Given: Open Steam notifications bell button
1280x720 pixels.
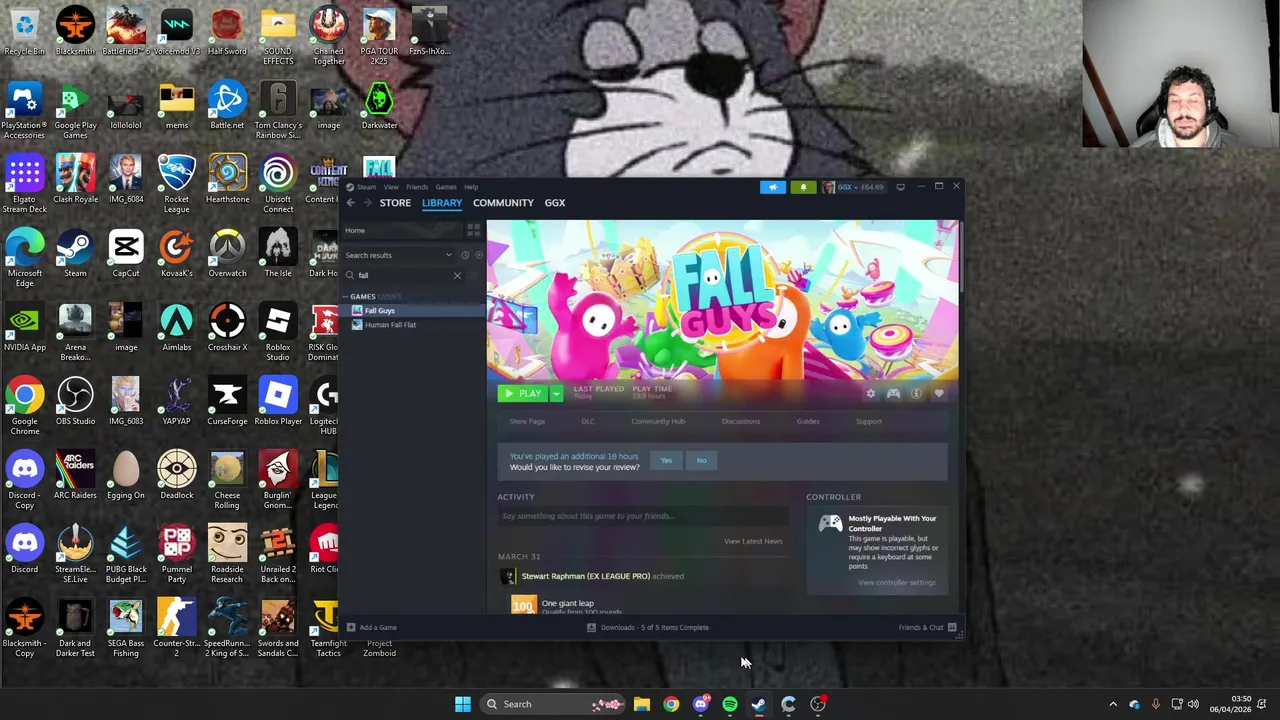Looking at the screenshot, I should 803,187.
